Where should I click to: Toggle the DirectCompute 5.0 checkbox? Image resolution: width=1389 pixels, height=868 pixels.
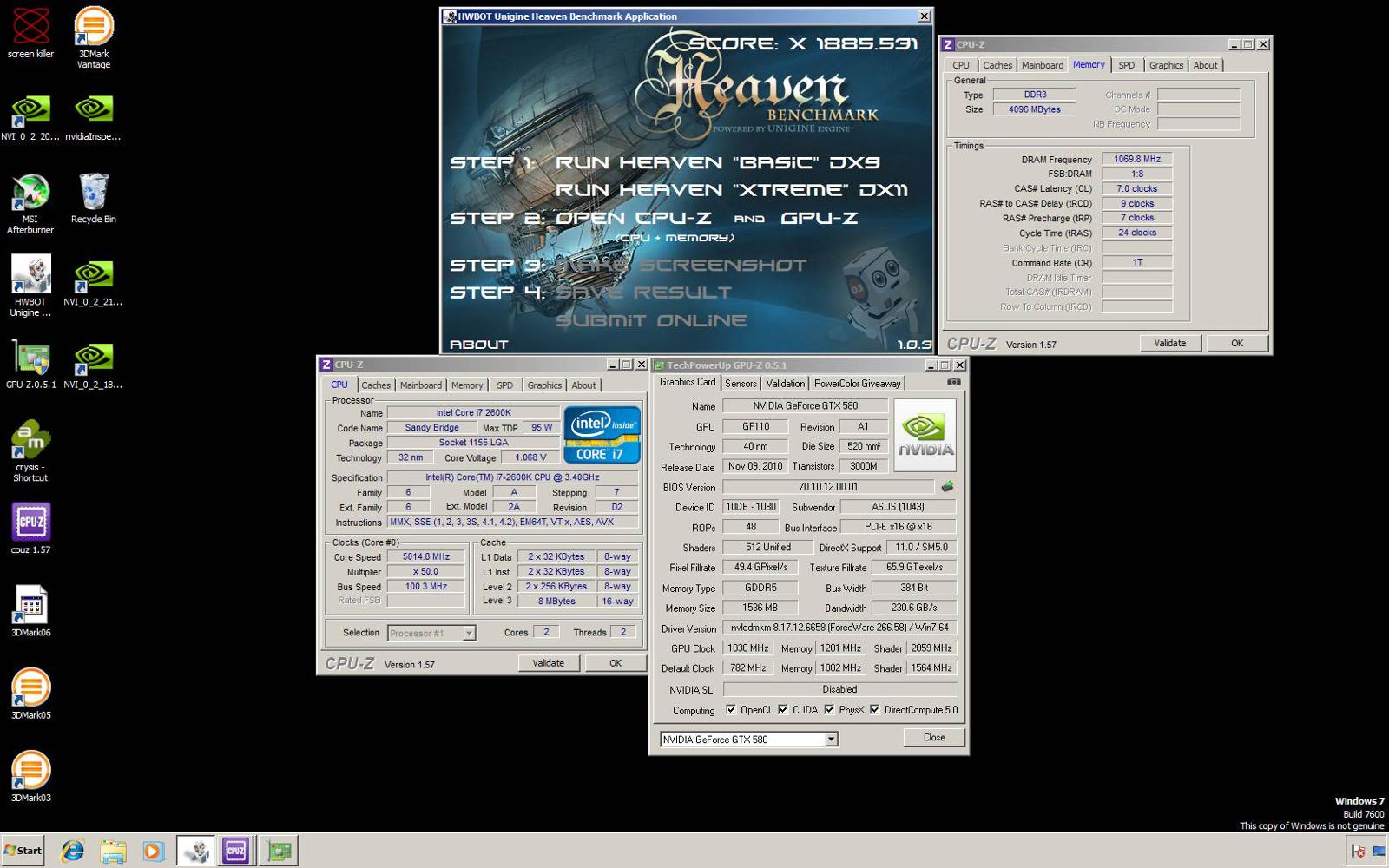875,710
